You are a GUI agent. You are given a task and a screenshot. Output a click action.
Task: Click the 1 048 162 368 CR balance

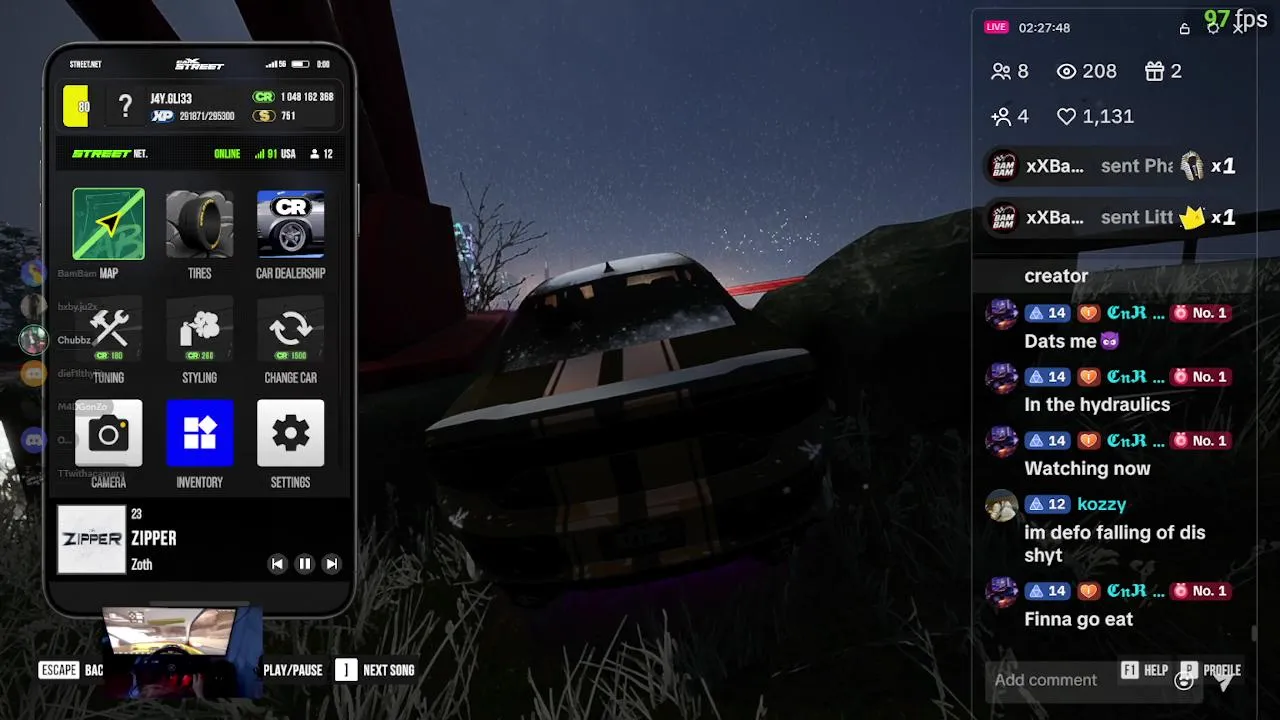click(x=307, y=97)
